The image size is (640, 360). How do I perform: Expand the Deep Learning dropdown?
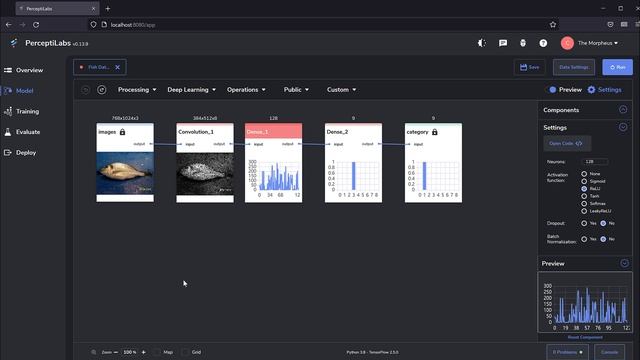(x=191, y=90)
